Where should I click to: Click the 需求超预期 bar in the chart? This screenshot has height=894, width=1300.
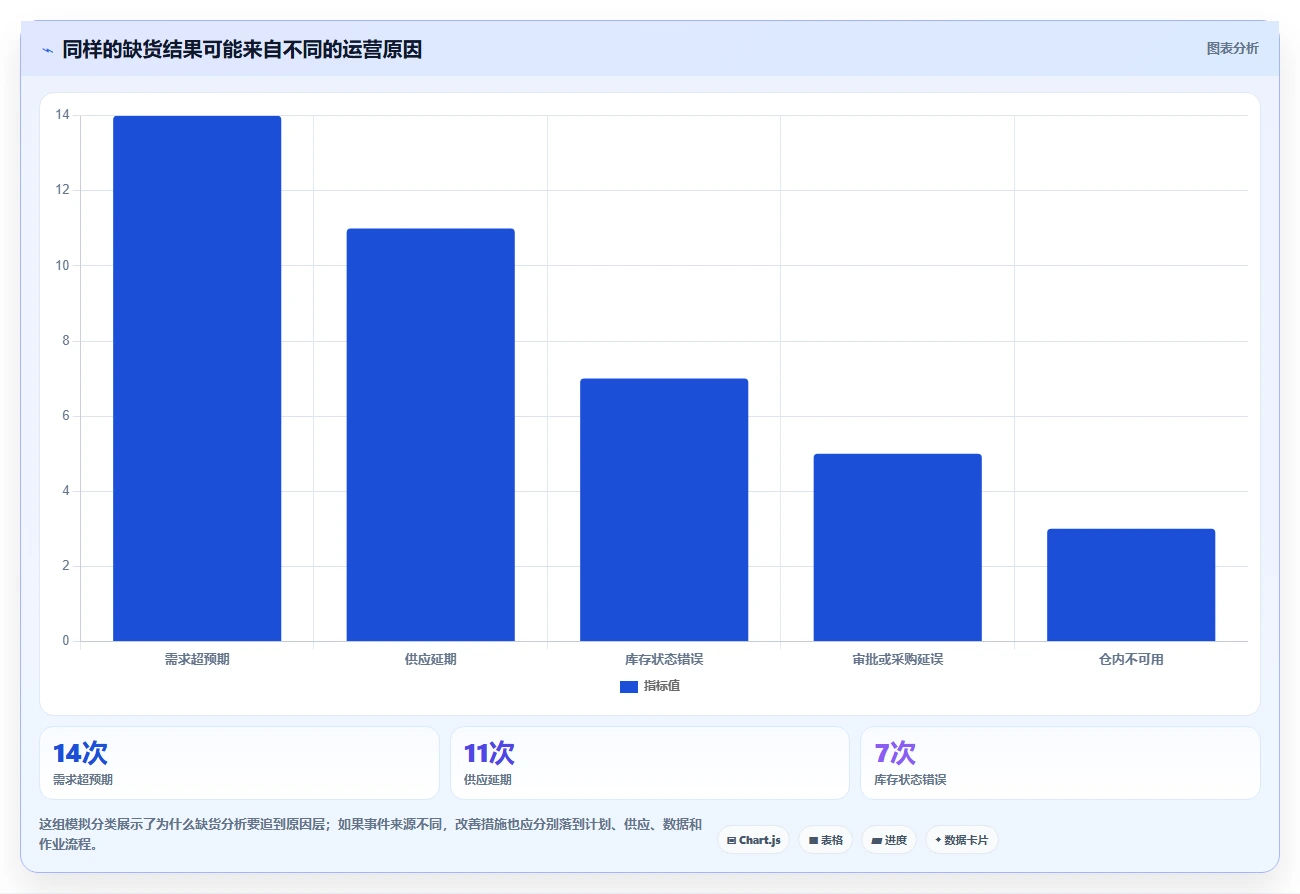197,378
